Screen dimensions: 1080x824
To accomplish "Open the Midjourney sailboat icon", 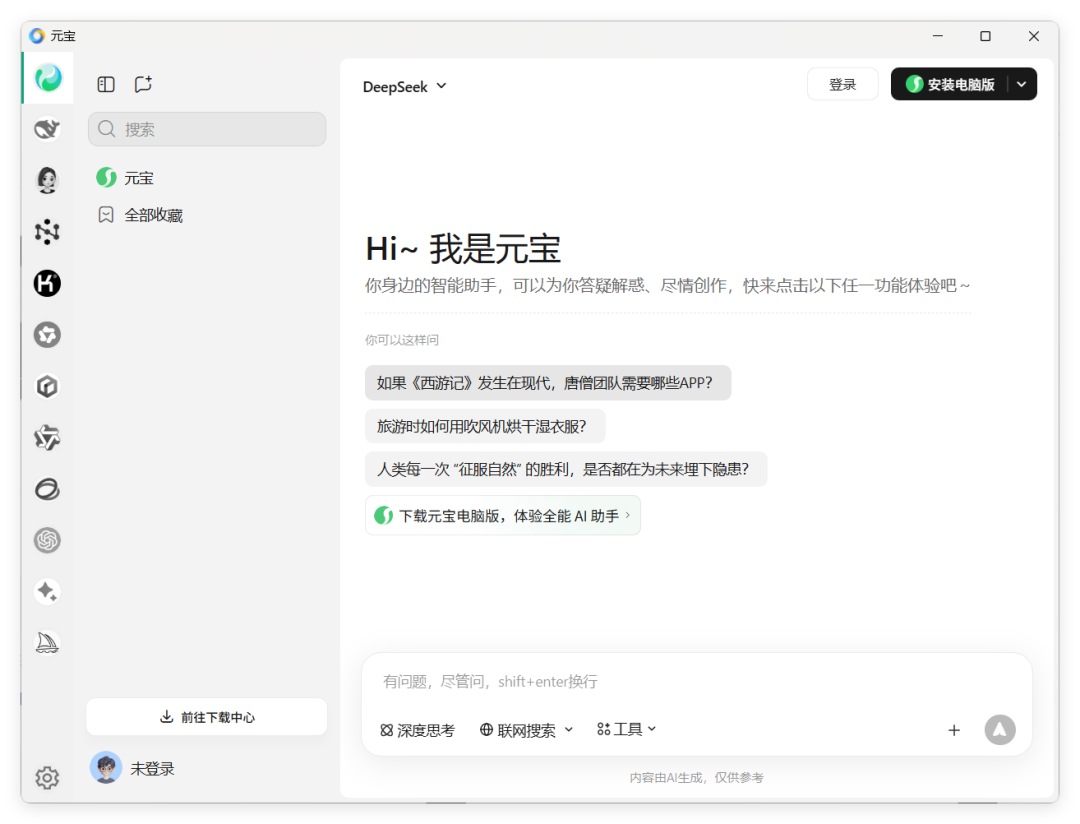I will tap(48, 643).
